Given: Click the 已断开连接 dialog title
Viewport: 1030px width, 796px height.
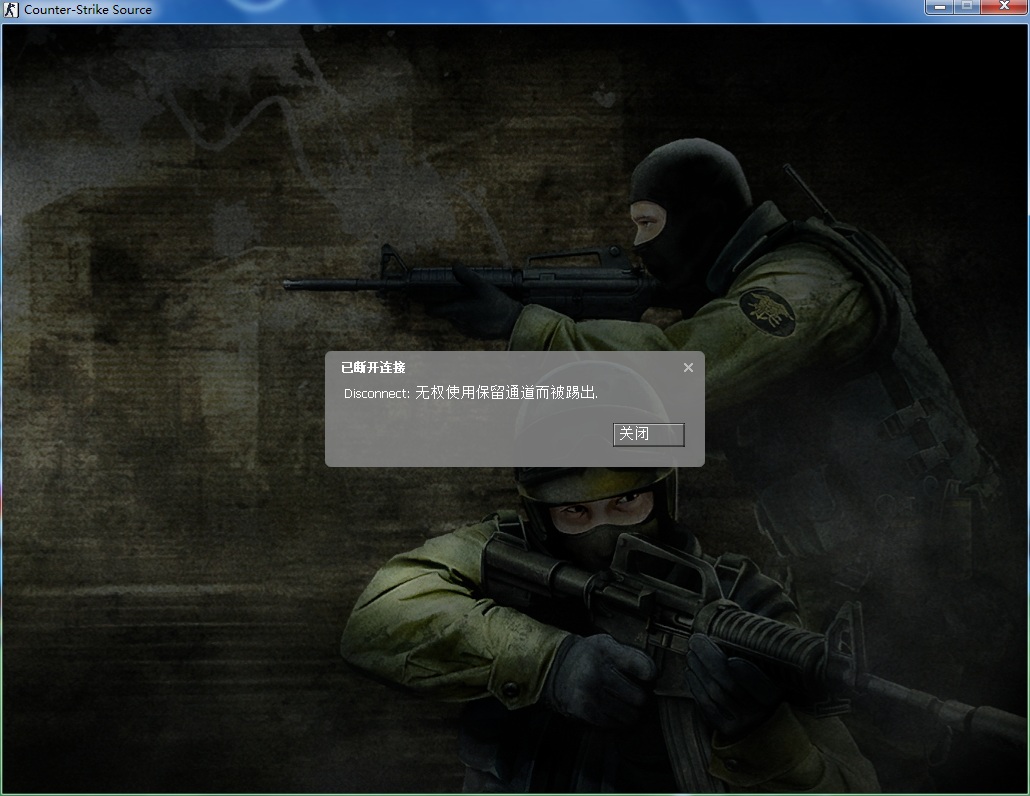Looking at the screenshot, I should [x=373, y=368].
